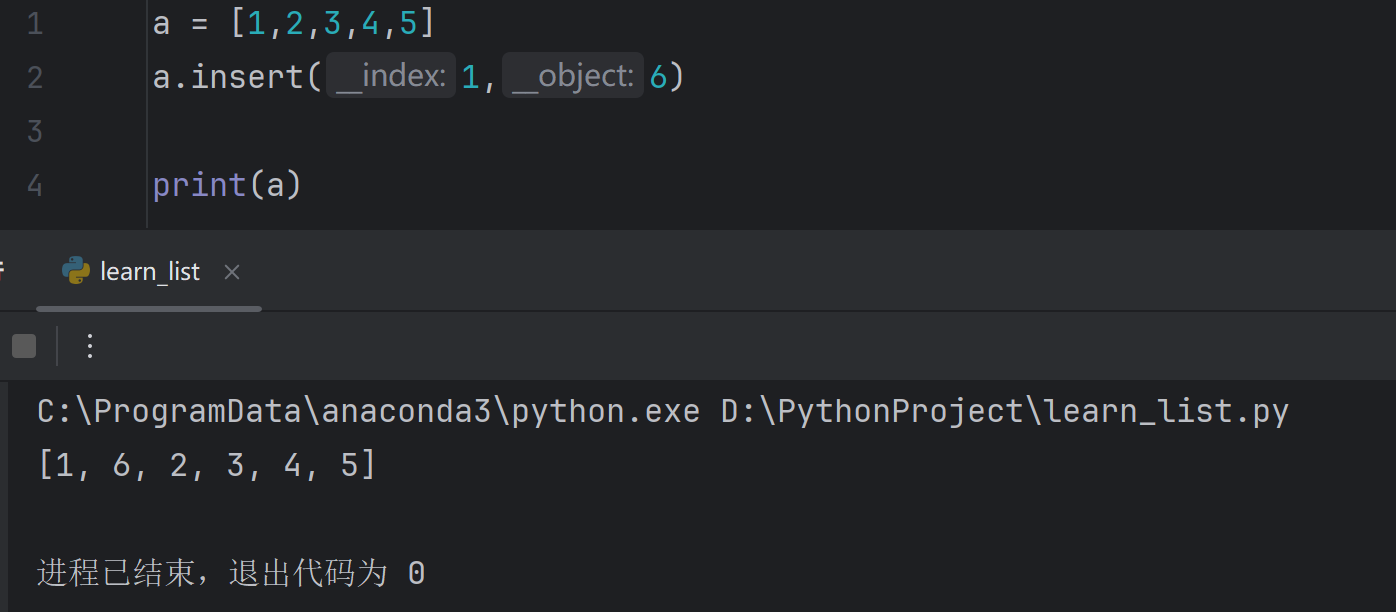Click line number 2 in the gutter
This screenshot has width=1396, height=612.
point(35,77)
